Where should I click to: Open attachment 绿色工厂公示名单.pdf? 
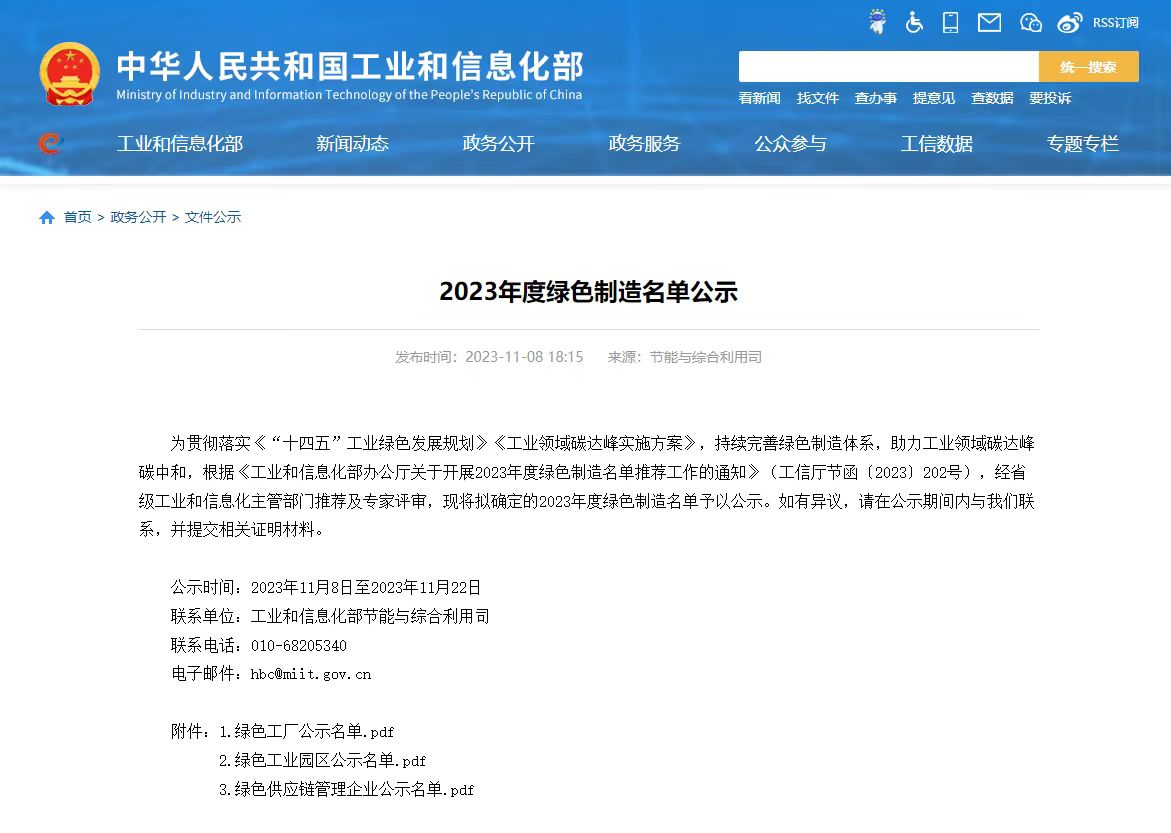point(314,732)
